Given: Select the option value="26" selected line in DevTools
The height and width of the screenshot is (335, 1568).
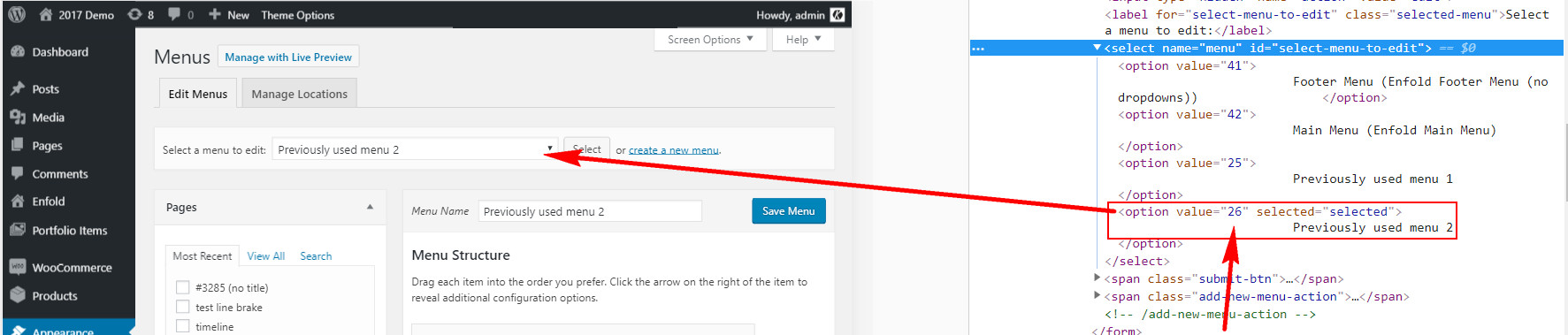Looking at the screenshot, I should 1260,211.
